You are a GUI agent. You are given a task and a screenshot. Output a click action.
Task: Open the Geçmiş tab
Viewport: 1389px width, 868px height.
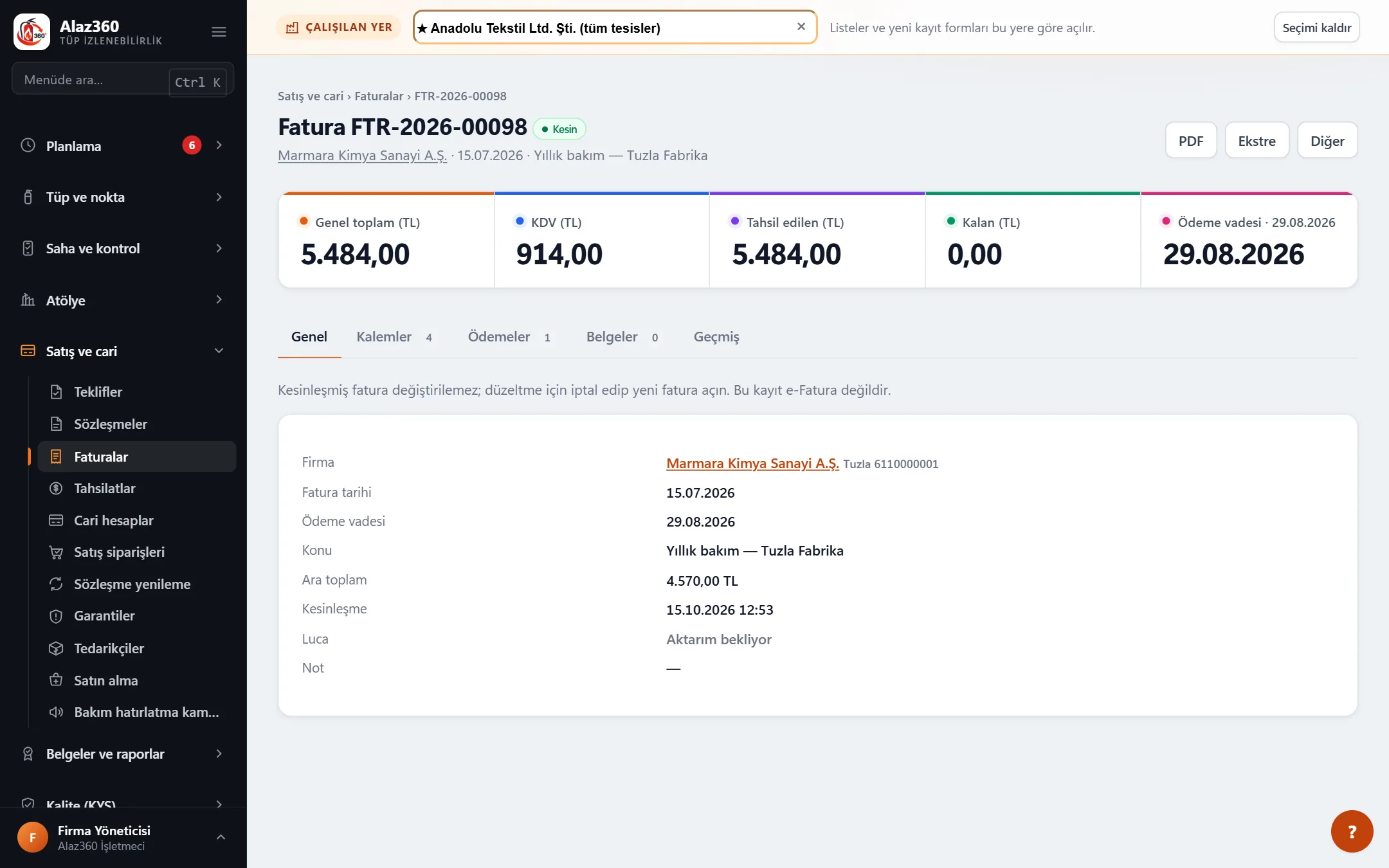(x=716, y=337)
